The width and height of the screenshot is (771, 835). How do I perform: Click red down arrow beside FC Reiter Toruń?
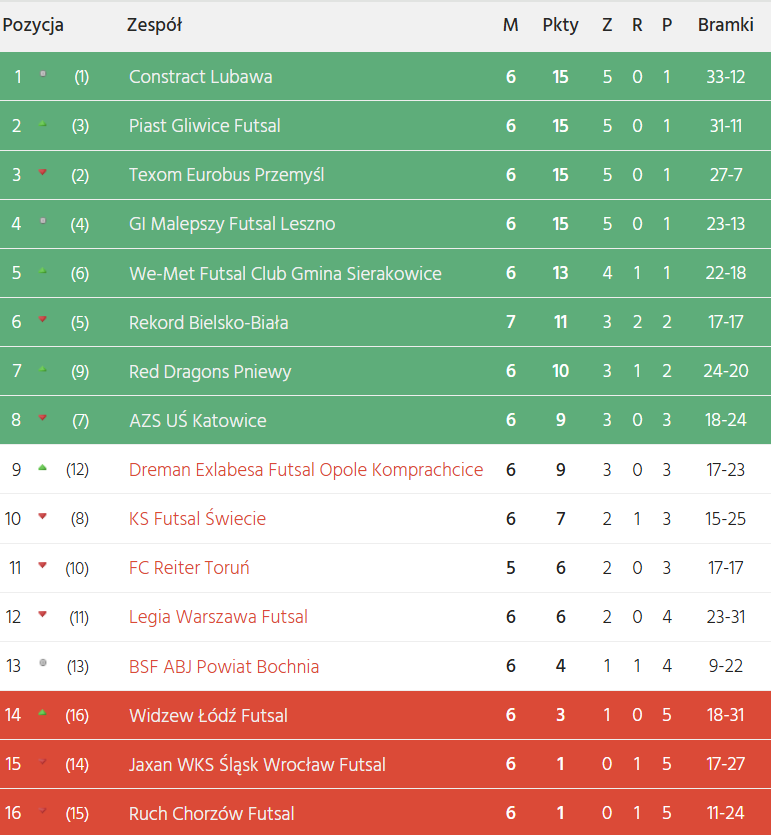click(x=42, y=566)
